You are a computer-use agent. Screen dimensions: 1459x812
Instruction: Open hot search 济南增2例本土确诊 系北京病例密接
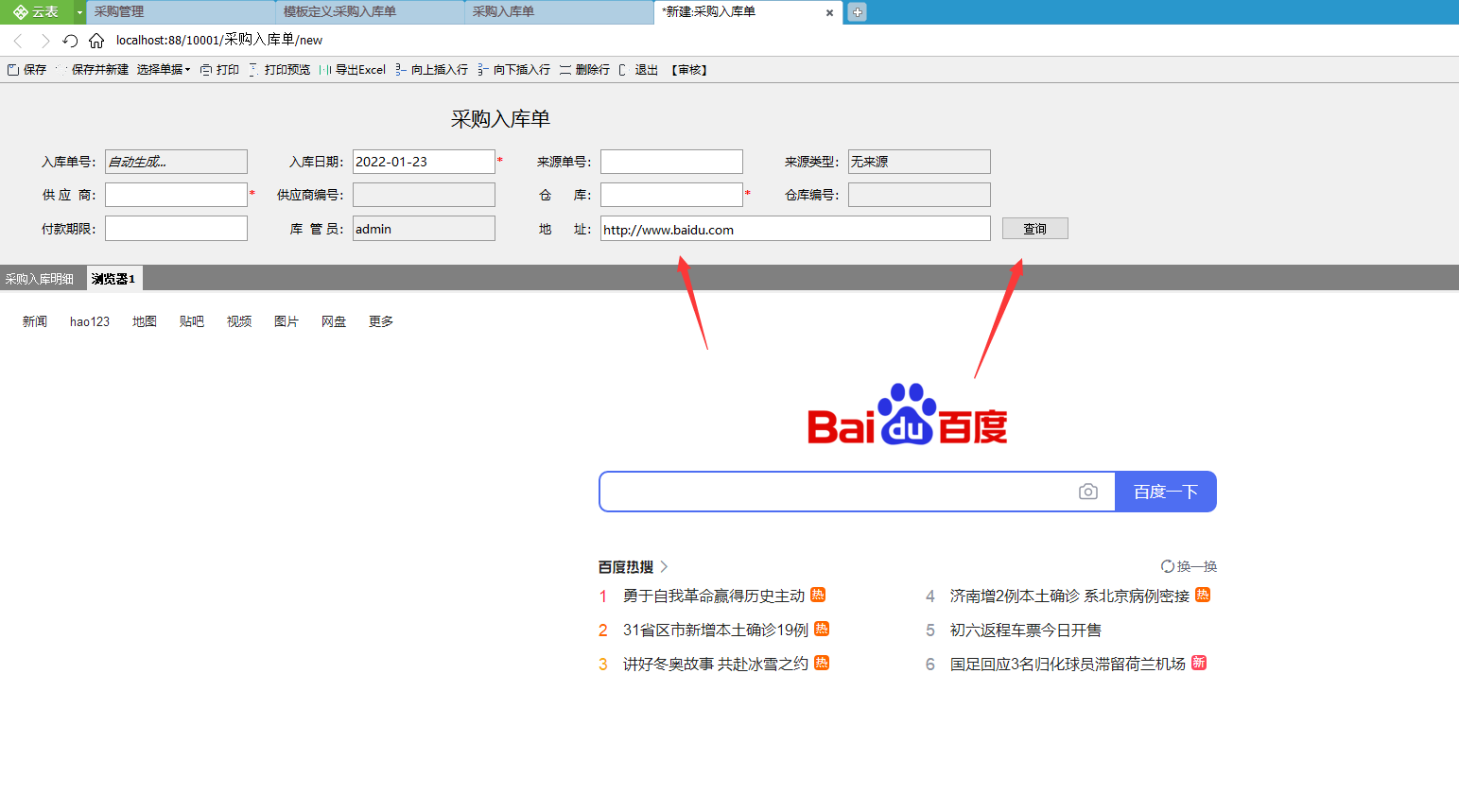point(1069,596)
